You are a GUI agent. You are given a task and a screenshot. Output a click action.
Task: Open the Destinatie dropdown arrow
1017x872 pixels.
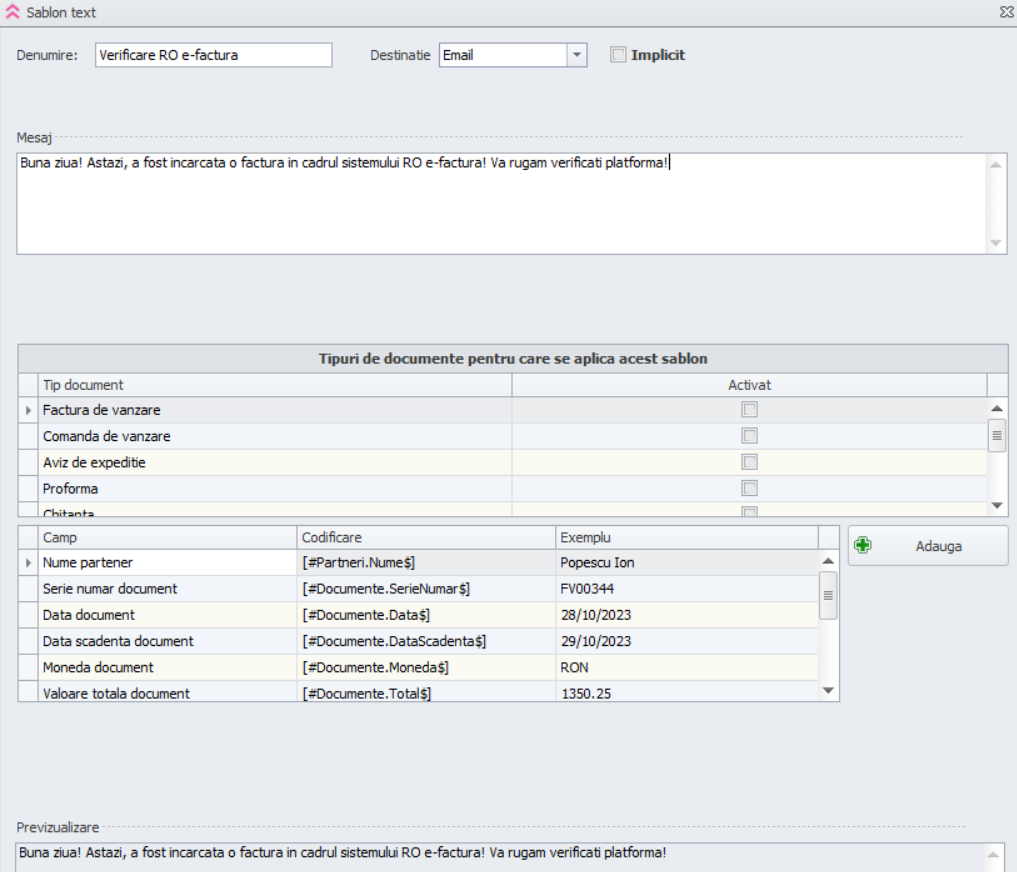(576, 55)
